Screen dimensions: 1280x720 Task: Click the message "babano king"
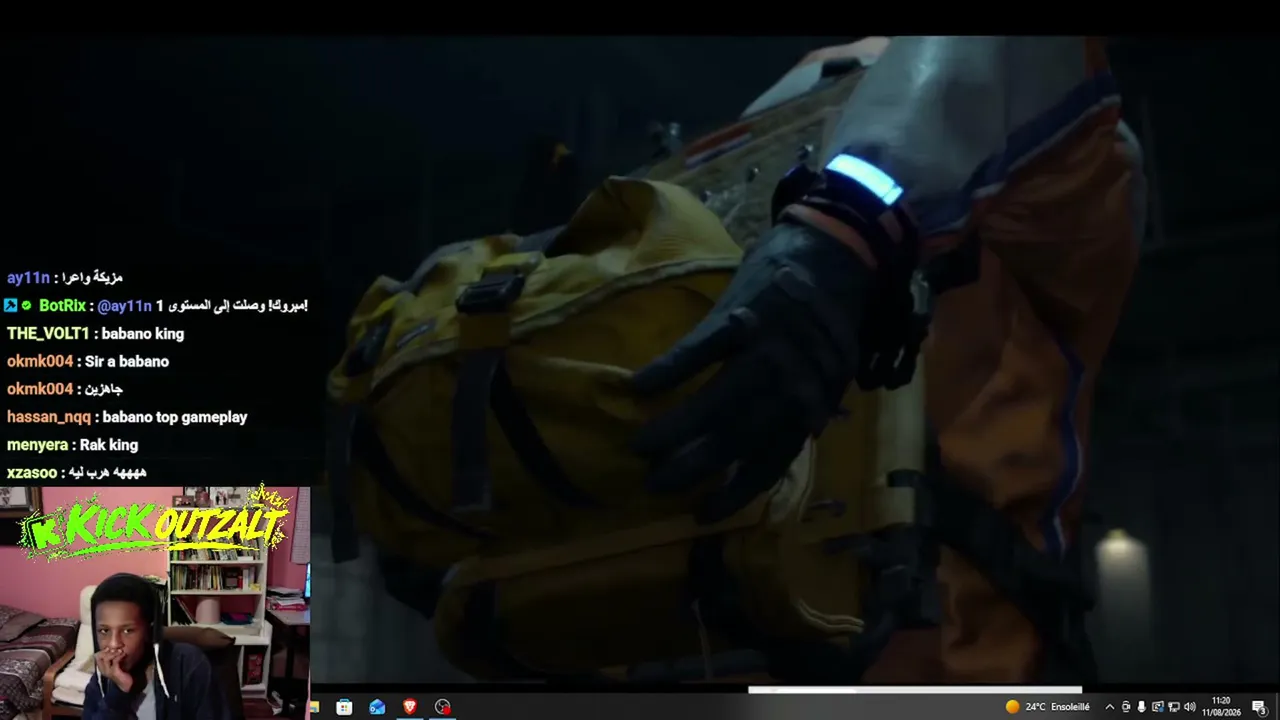pos(143,334)
